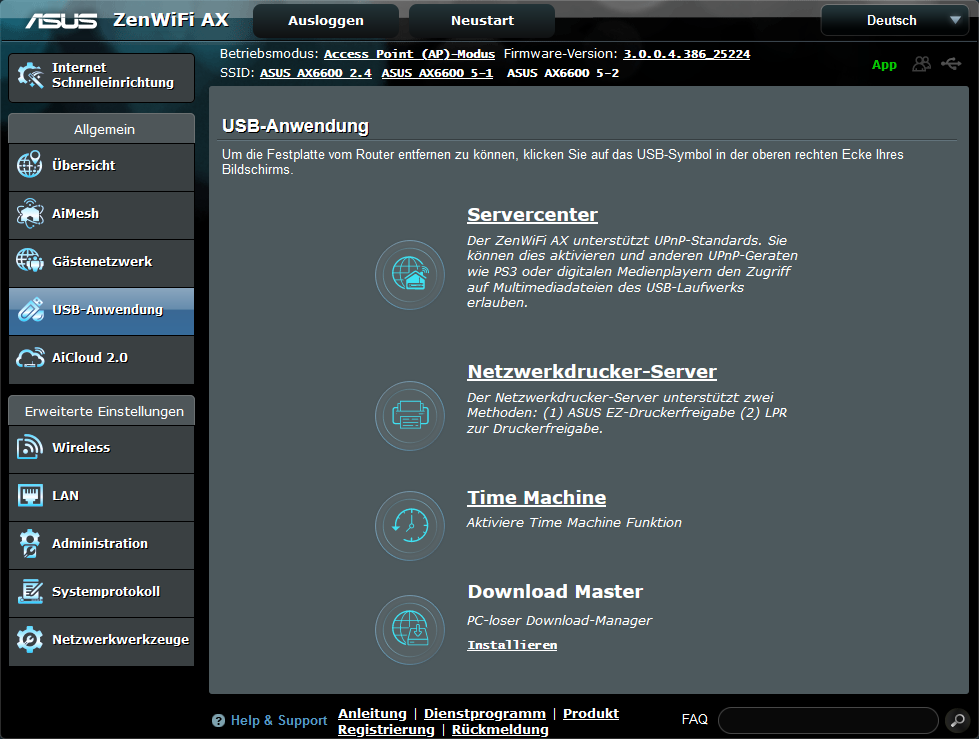The height and width of the screenshot is (739, 979).
Task: Click the Neustart button
Action: [x=482, y=21]
